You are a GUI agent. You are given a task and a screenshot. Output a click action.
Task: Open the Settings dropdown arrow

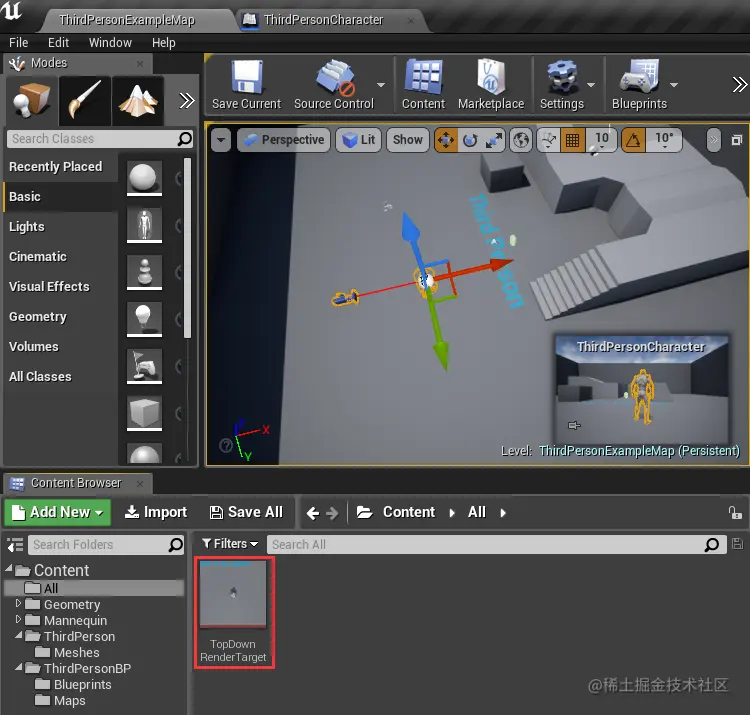[x=591, y=85]
